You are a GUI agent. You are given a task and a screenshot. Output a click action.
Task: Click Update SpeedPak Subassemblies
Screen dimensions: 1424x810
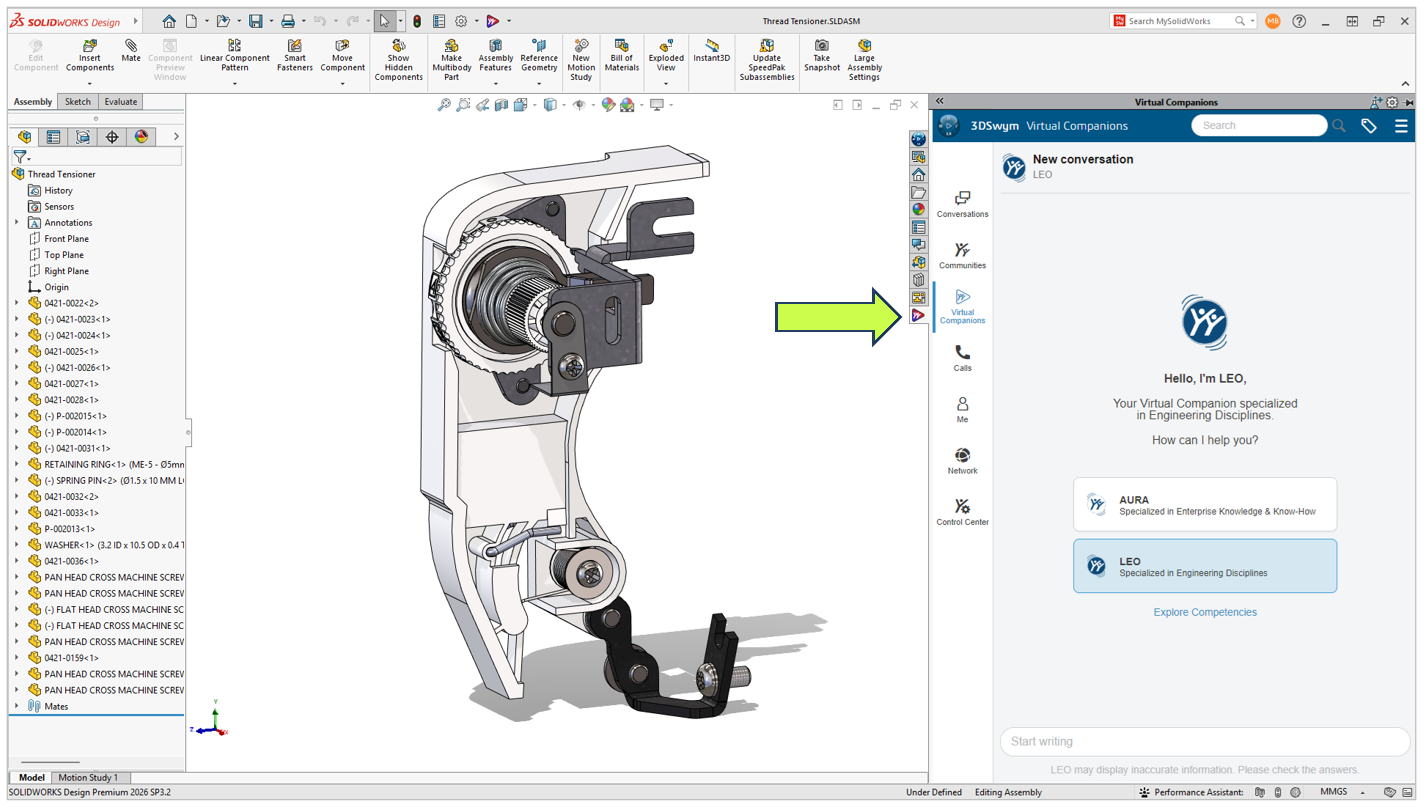767,60
